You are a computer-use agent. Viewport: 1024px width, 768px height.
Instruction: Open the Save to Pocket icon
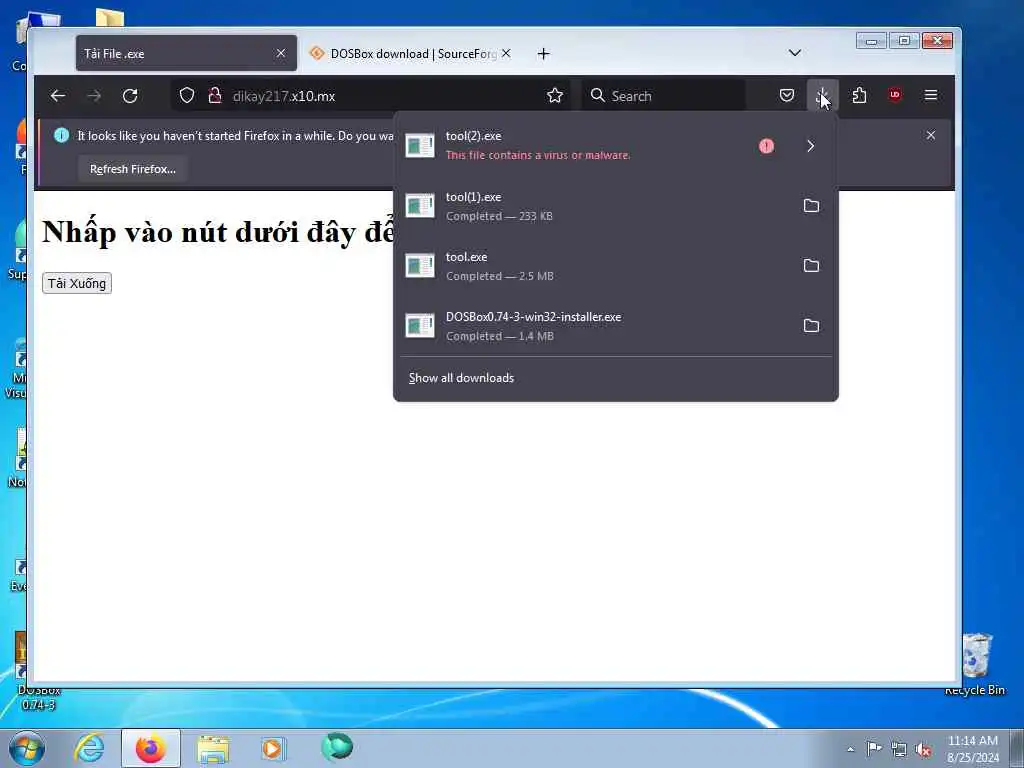pos(787,96)
